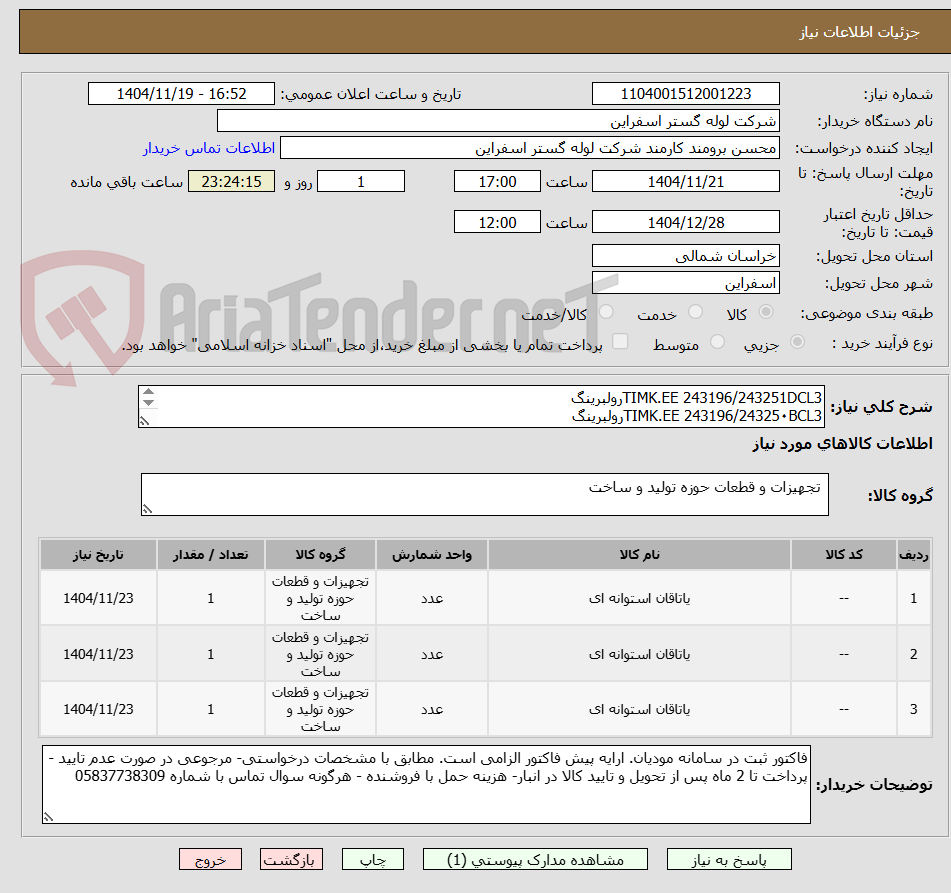Click the تاریخ نیاز column header
The height and width of the screenshot is (893, 951).
click(x=98, y=554)
